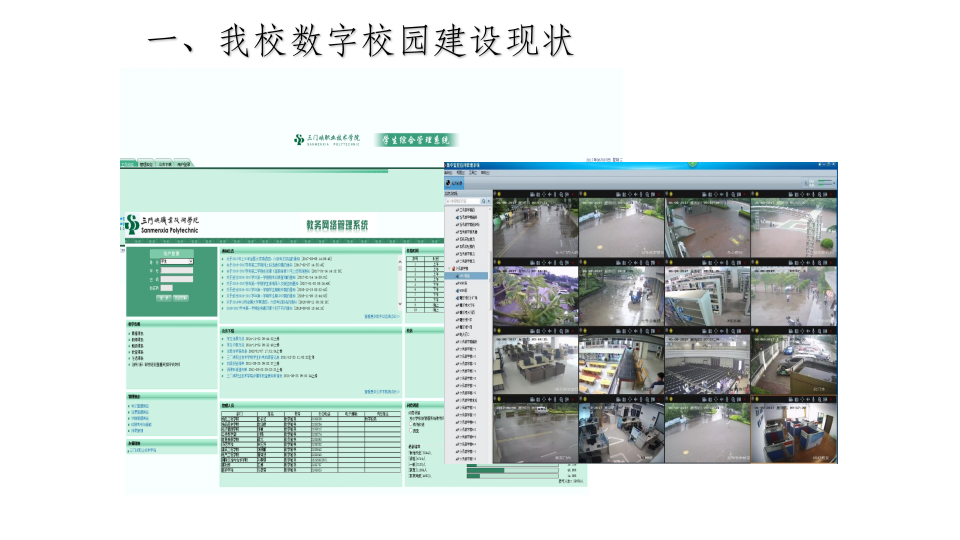Viewport: 960px width, 540px height.
Task: Click the view-more link under downloads list
Action: click(x=382, y=391)
